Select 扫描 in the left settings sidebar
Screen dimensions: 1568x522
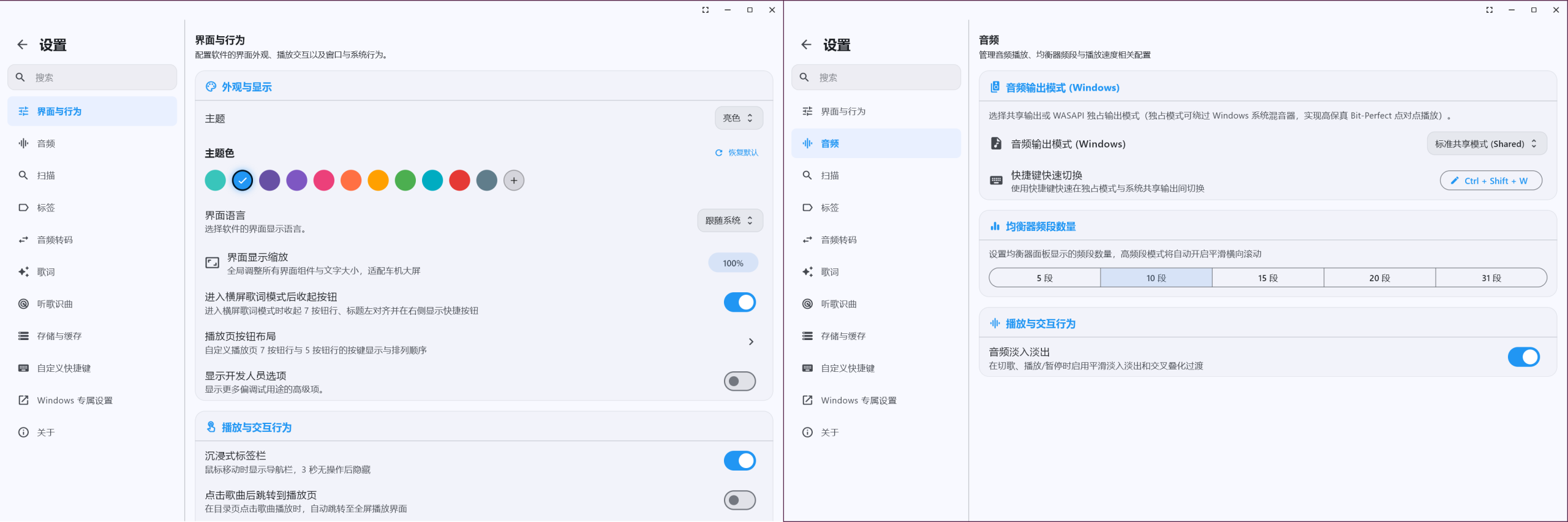[x=92, y=175]
